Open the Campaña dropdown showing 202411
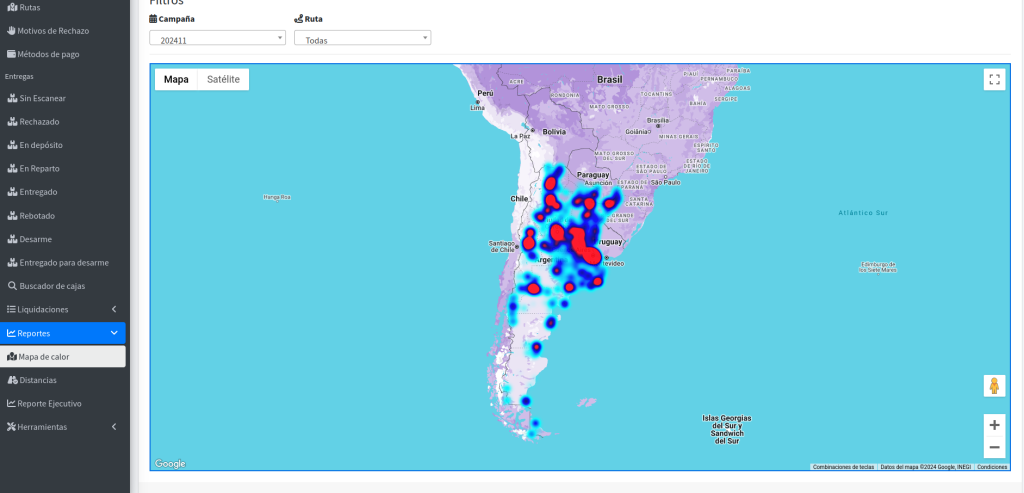Image resolution: width=1024 pixels, height=493 pixels. click(x=217, y=38)
